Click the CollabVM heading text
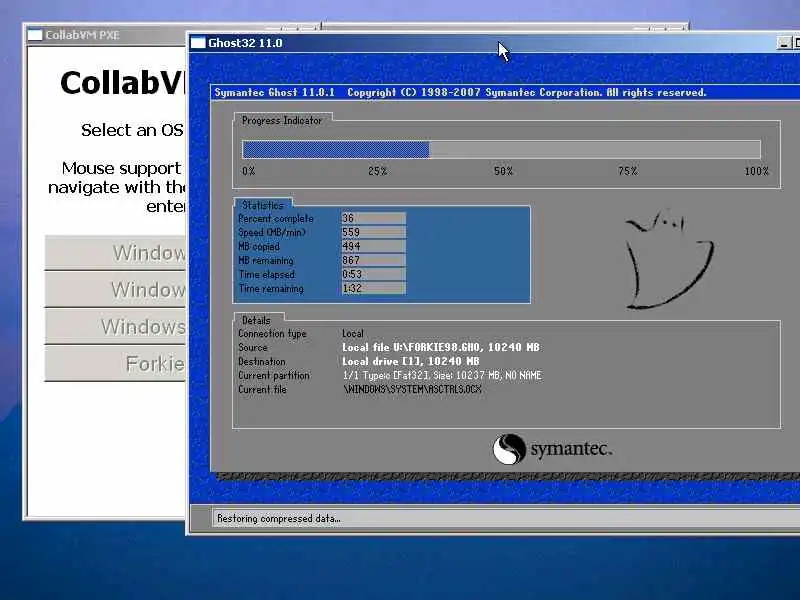The width and height of the screenshot is (800, 600). 122,83
